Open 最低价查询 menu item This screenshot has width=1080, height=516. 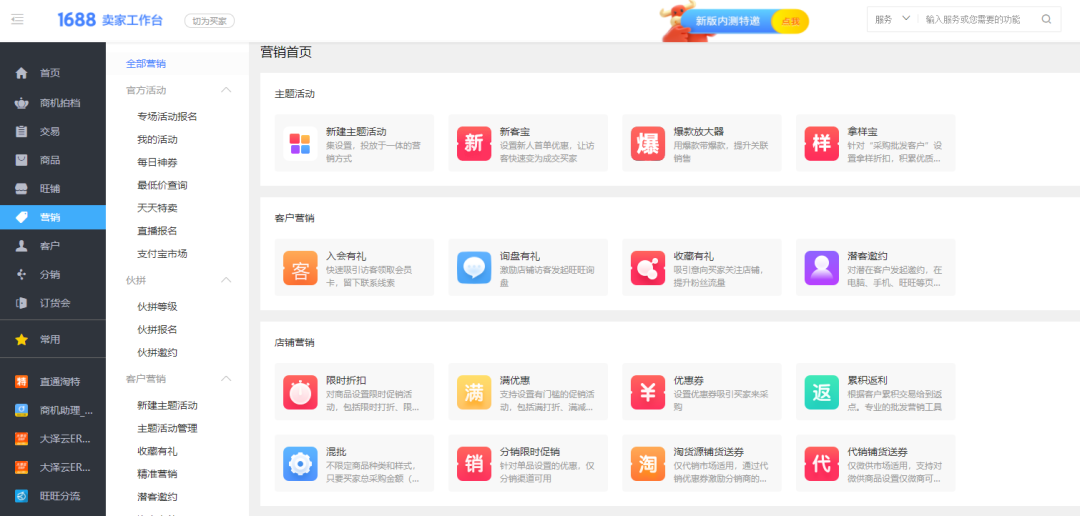(x=163, y=185)
